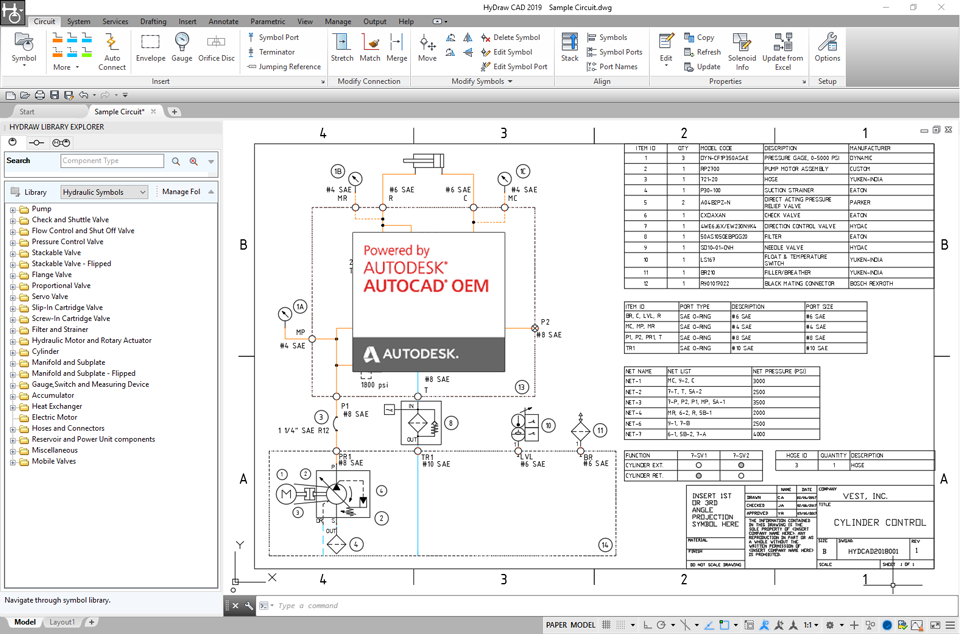This screenshot has width=960, height=634.
Task: Open the System ribbon tab
Action: tap(78, 21)
